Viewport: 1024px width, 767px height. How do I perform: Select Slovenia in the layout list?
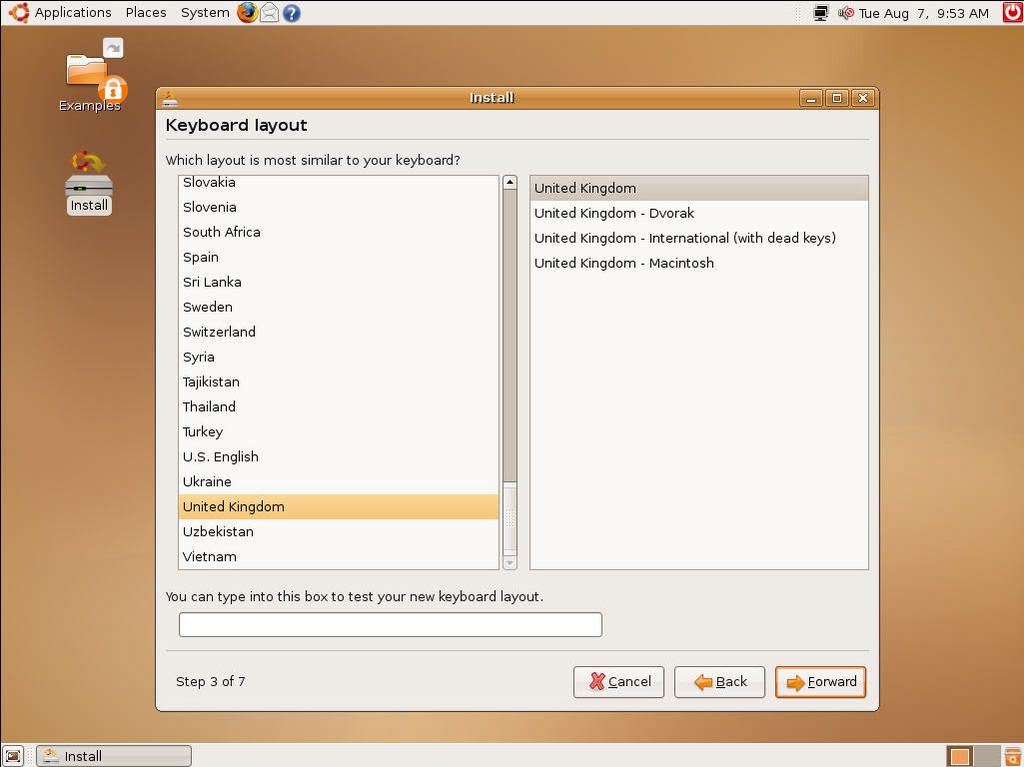coord(338,207)
